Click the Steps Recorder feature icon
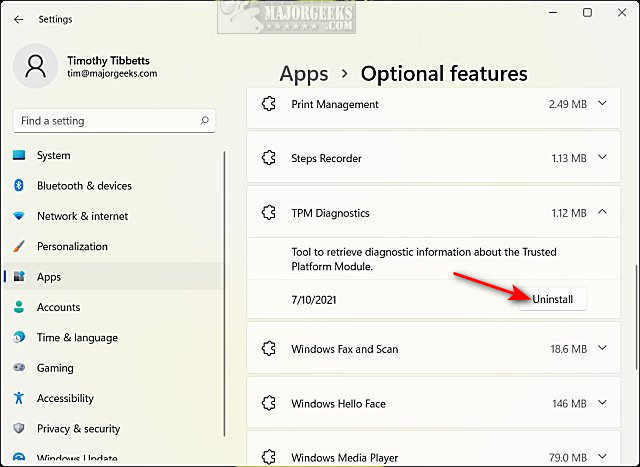 [269, 158]
